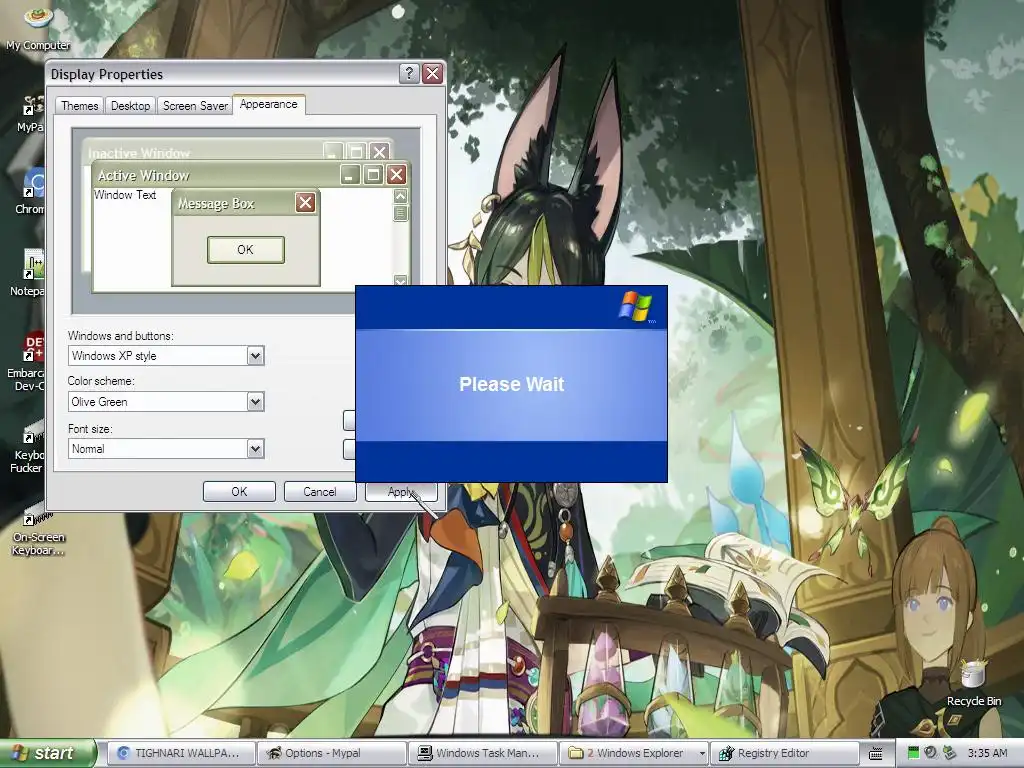Expand the Windows and buttons dropdown
This screenshot has height=768, width=1024.
[255, 356]
